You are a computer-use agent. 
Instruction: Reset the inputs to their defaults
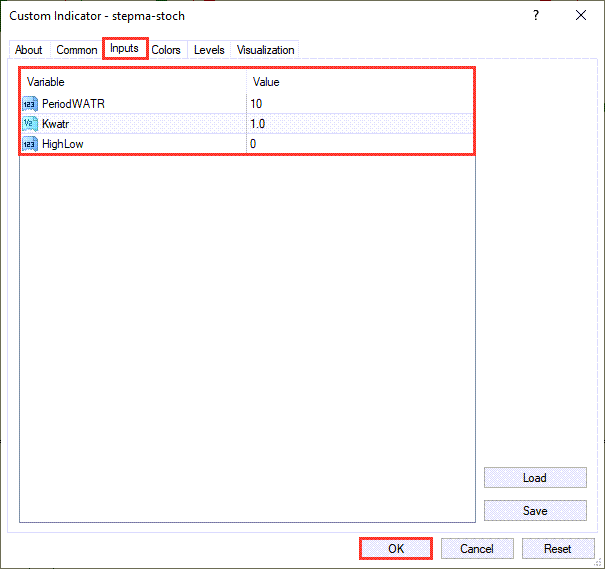[557, 548]
